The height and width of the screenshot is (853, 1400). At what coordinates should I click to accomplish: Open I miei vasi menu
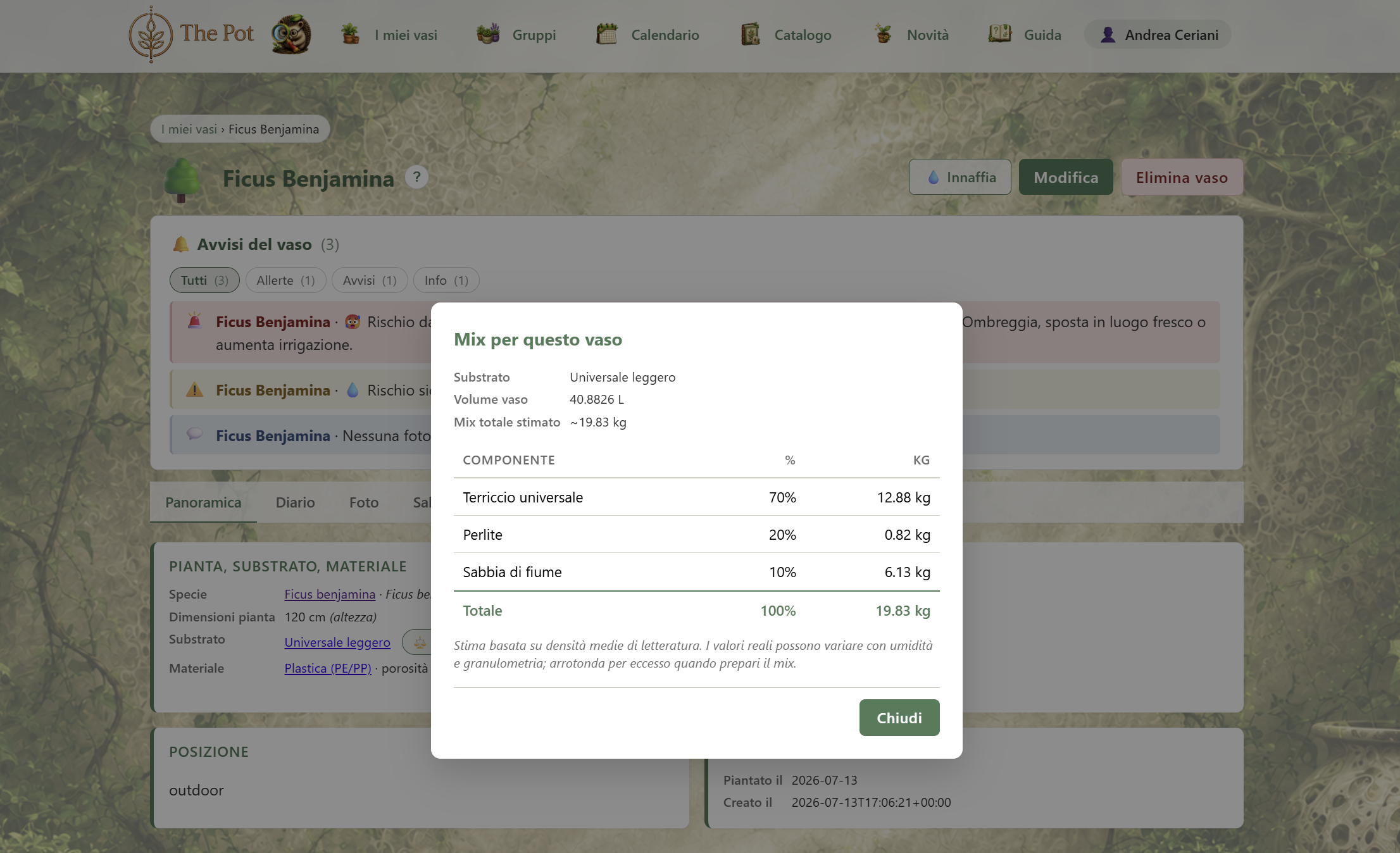coord(405,35)
